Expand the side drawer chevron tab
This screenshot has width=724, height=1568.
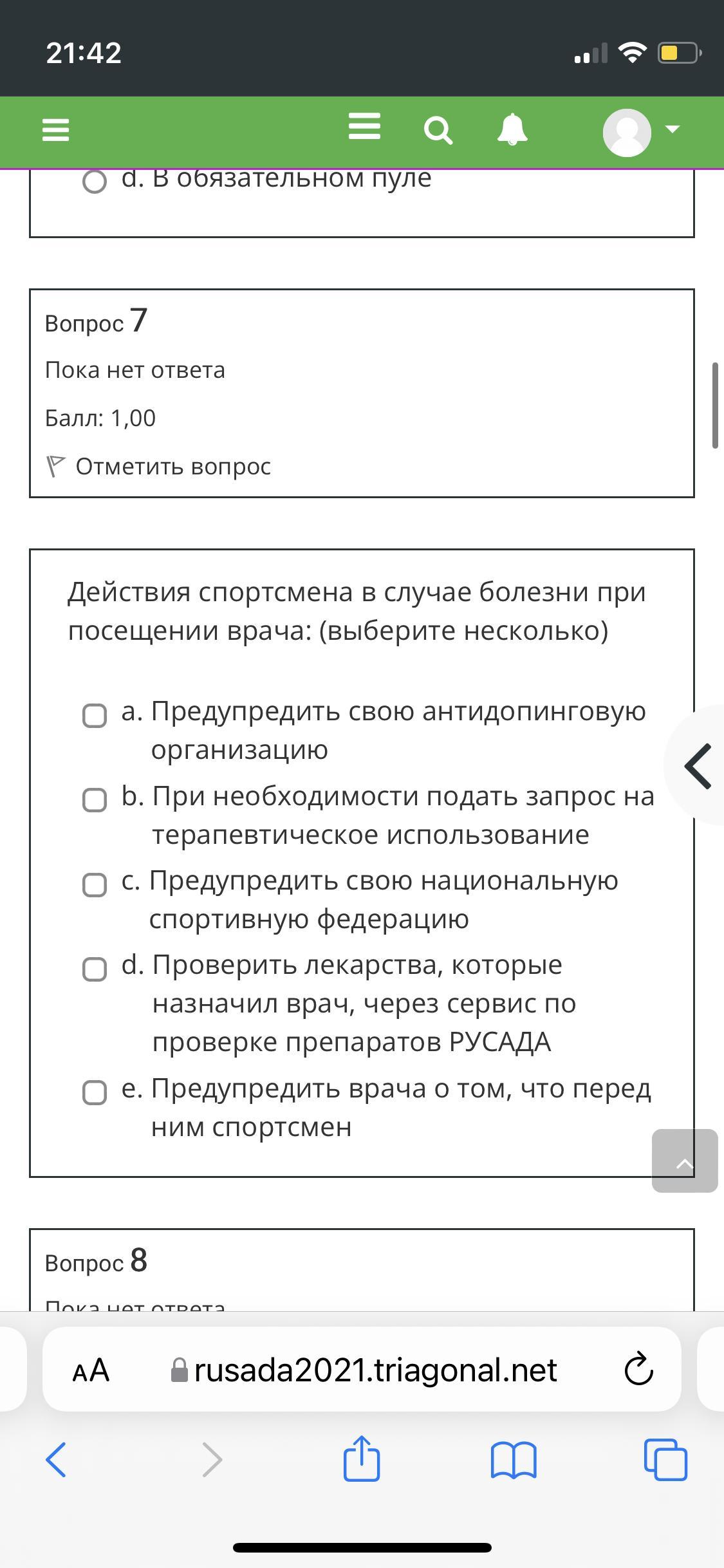697,766
